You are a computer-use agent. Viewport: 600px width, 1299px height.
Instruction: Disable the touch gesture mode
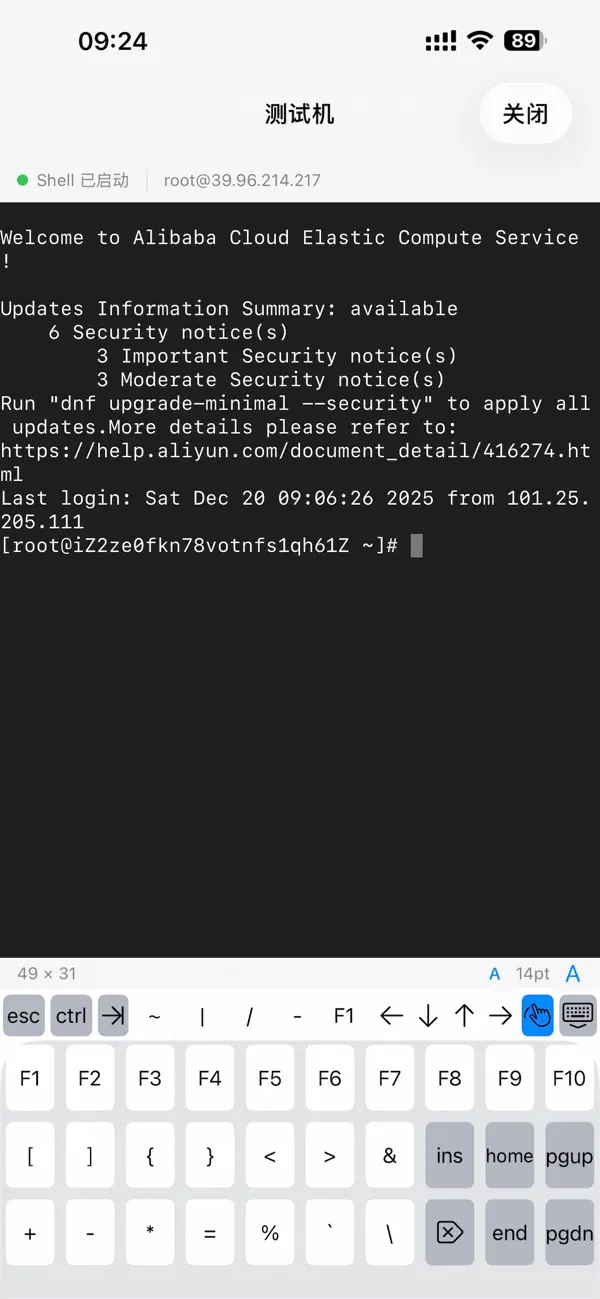[538, 1015]
